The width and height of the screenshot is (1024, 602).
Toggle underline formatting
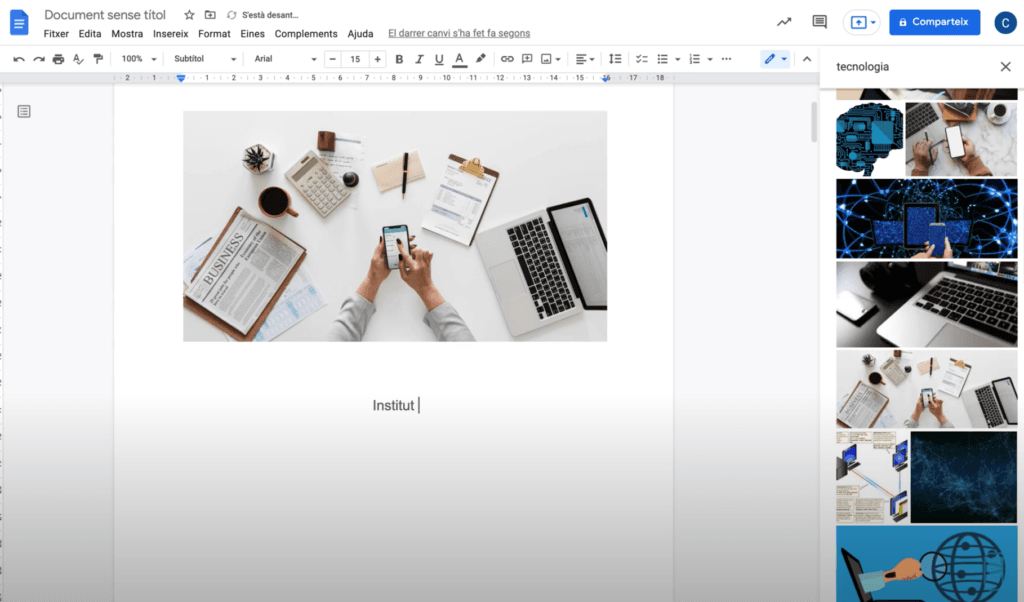click(439, 59)
